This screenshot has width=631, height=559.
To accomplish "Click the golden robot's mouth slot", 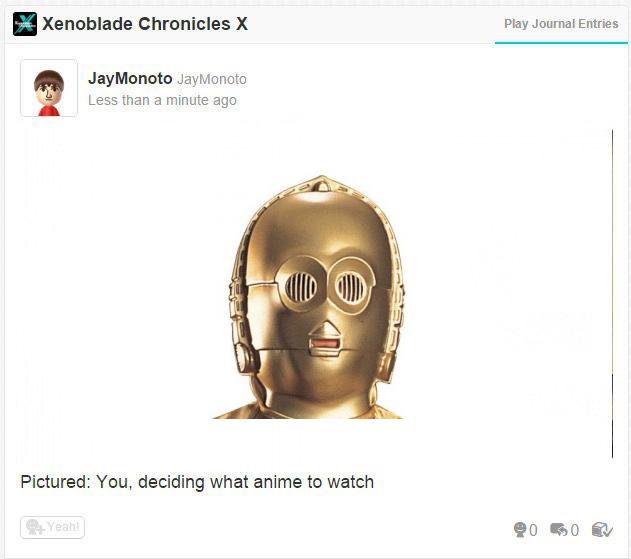I will 324,344.
